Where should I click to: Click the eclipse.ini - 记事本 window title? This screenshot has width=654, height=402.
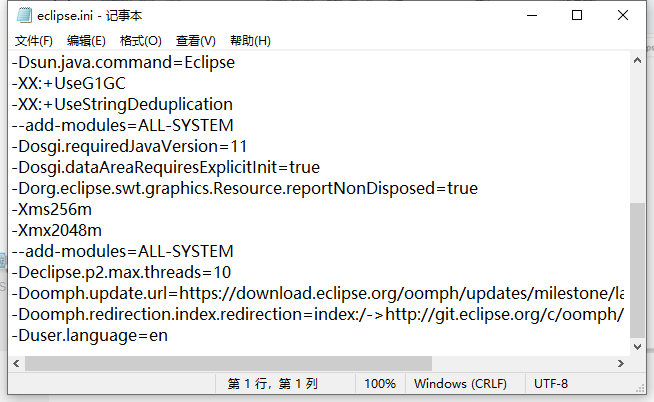[90, 16]
